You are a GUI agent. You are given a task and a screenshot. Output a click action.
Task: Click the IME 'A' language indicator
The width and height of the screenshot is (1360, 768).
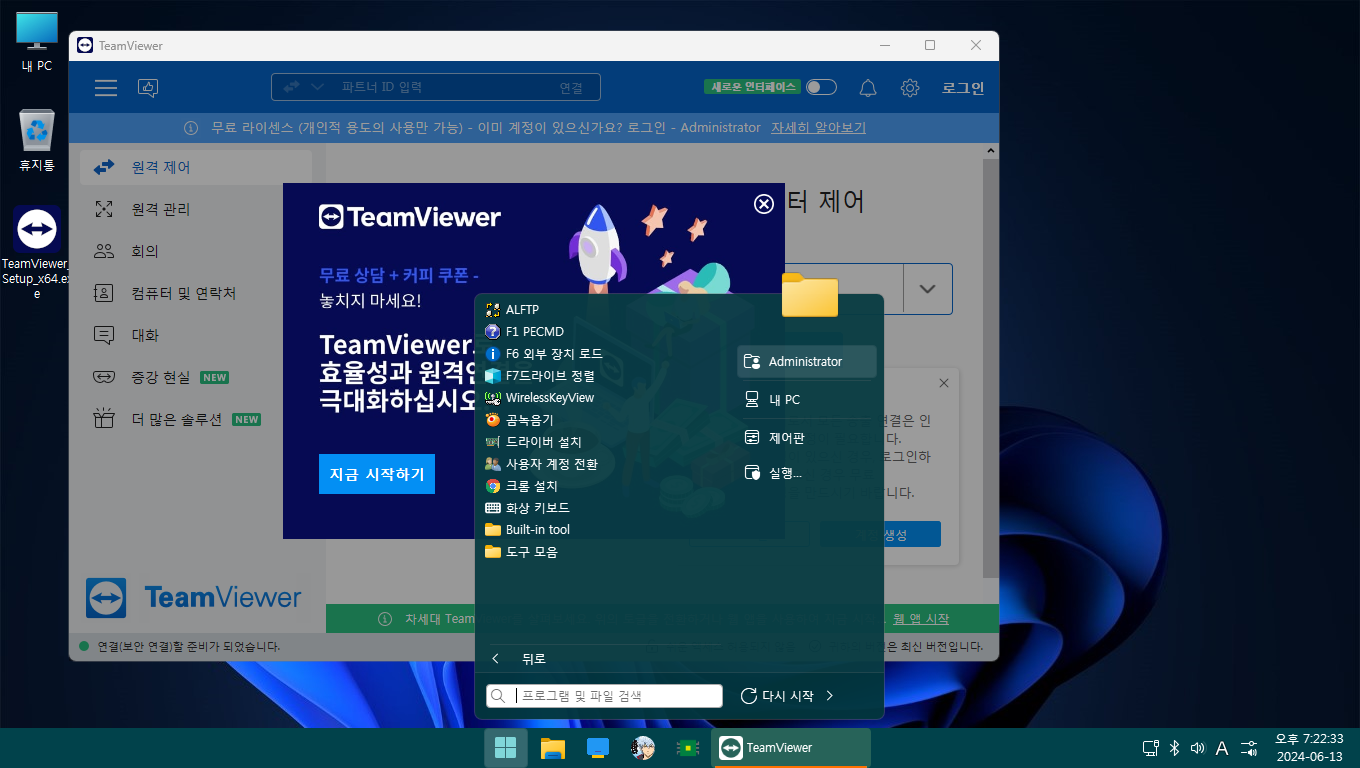[1222, 748]
